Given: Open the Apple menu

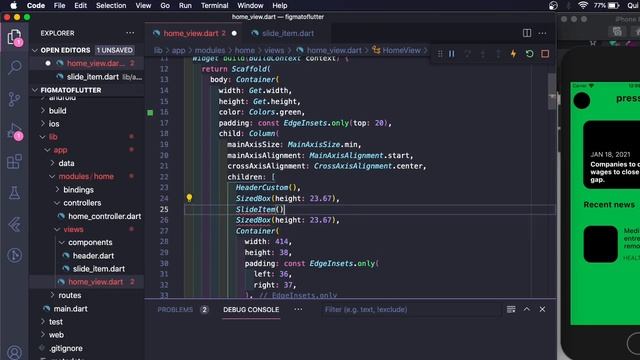Looking at the screenshot, I should tap(13, 5).
